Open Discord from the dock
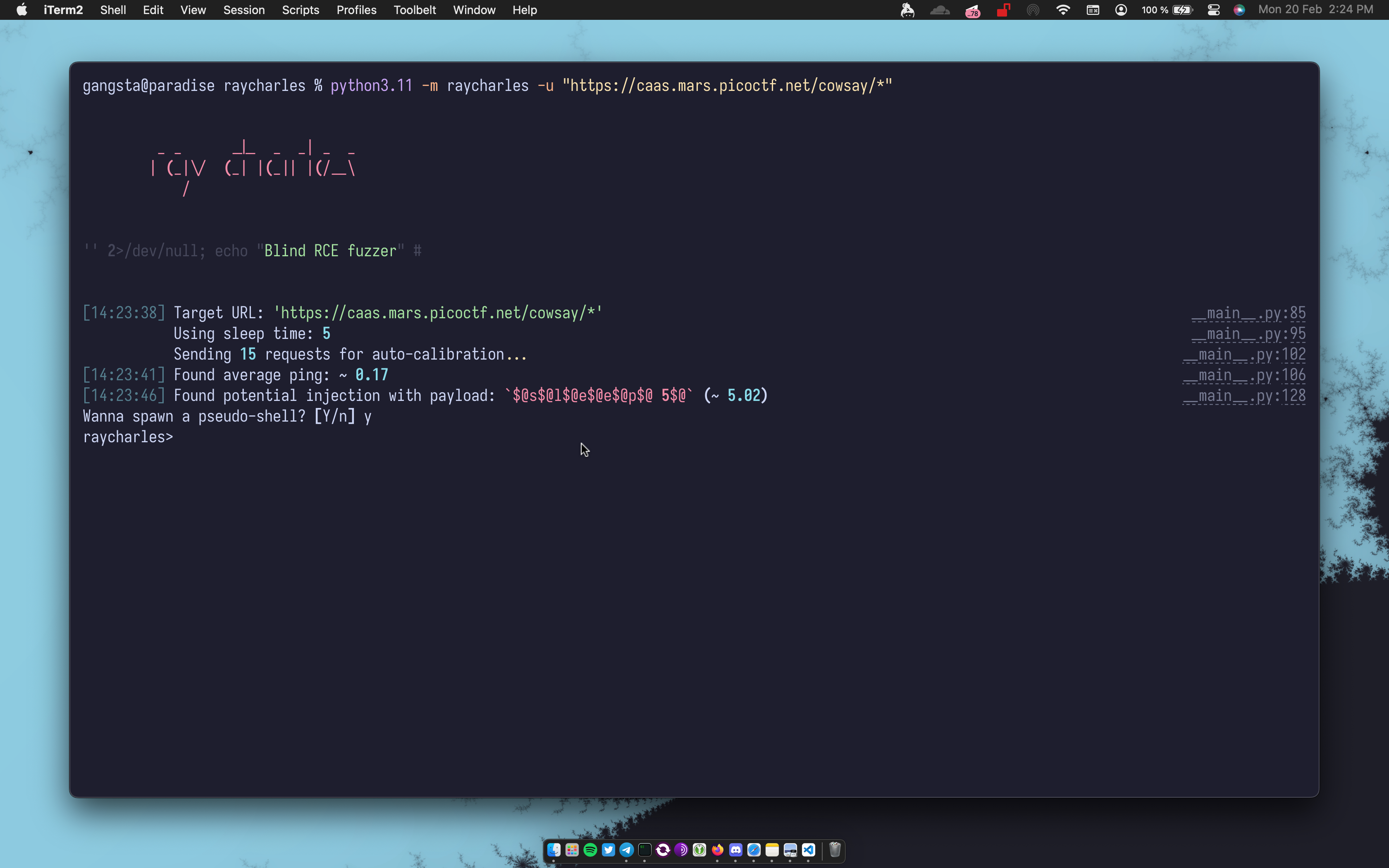 coord(736,850)
